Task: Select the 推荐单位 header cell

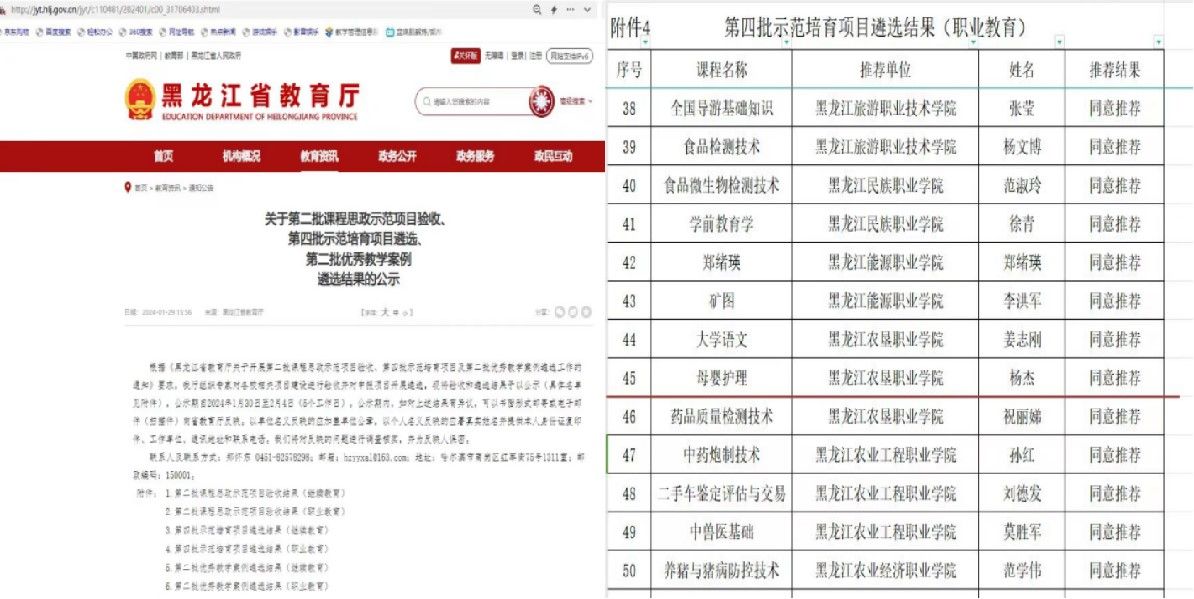Action: [x=886, y=69]
